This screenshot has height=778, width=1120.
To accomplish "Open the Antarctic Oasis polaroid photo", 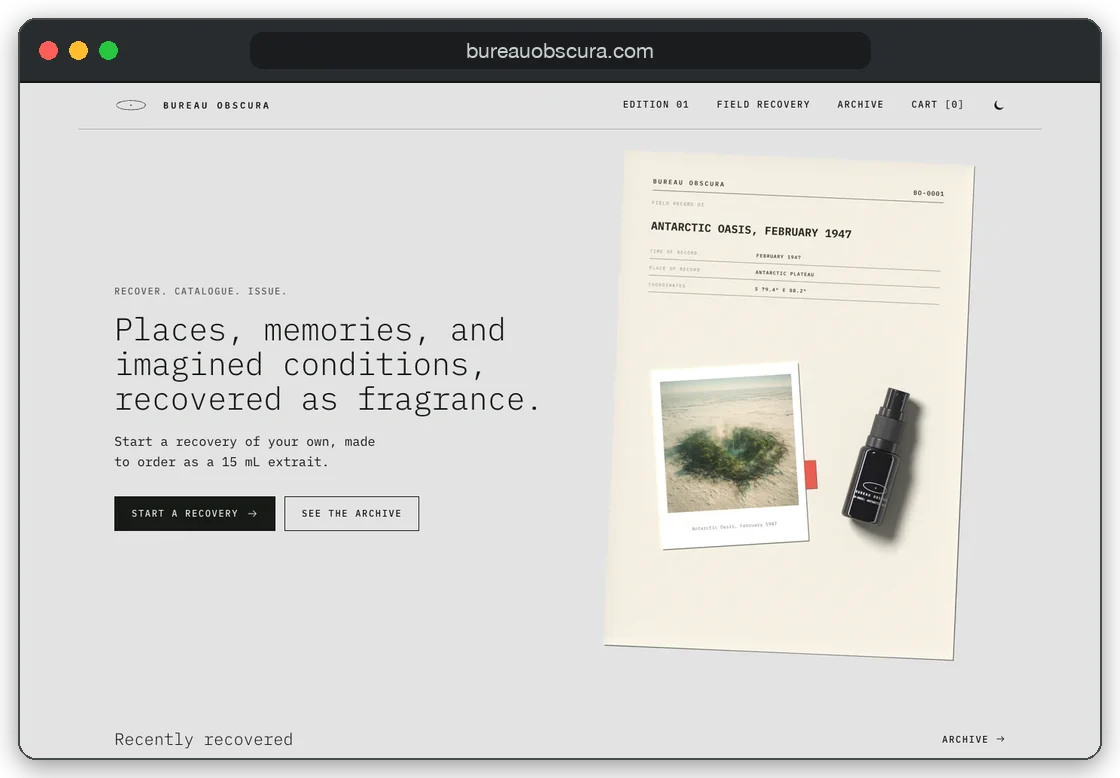I will [x=730, y=455].
